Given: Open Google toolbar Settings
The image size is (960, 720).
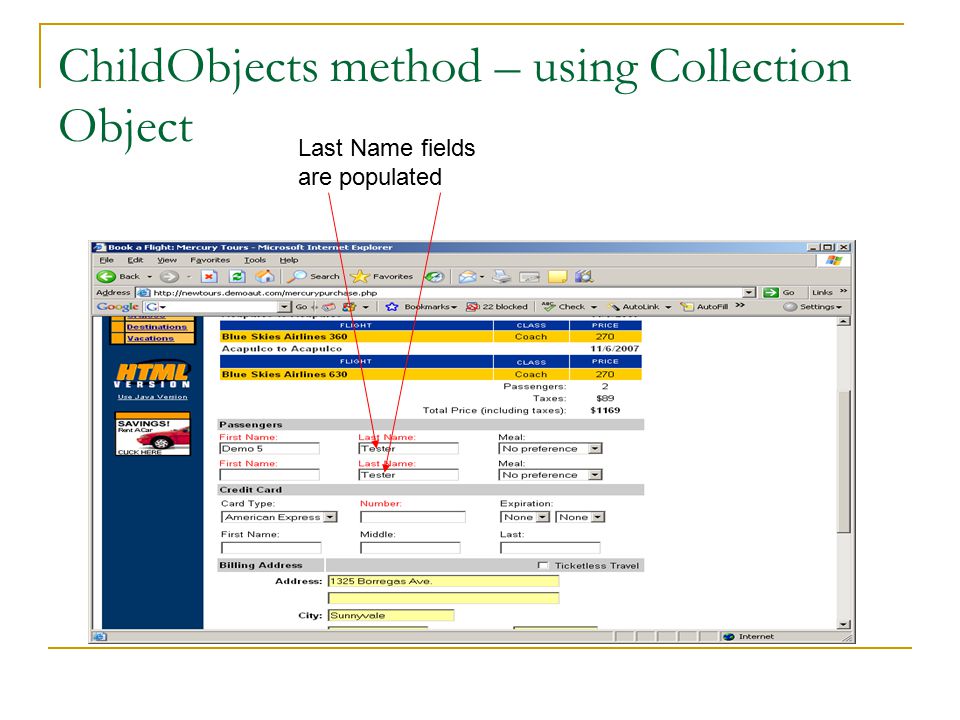Looking at the screenshot, I should (812, 307).
